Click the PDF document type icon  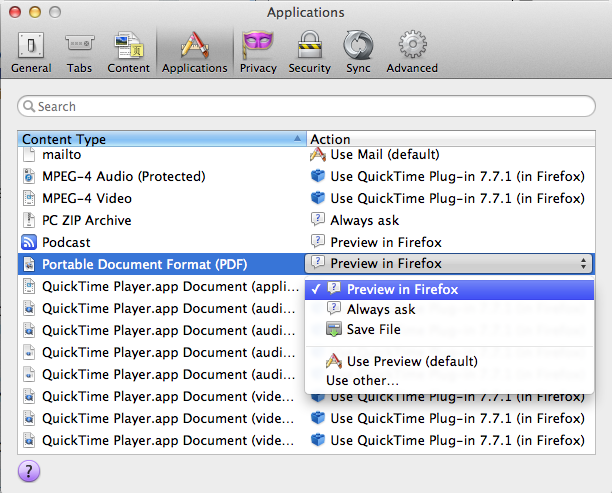tap(29, 264)
